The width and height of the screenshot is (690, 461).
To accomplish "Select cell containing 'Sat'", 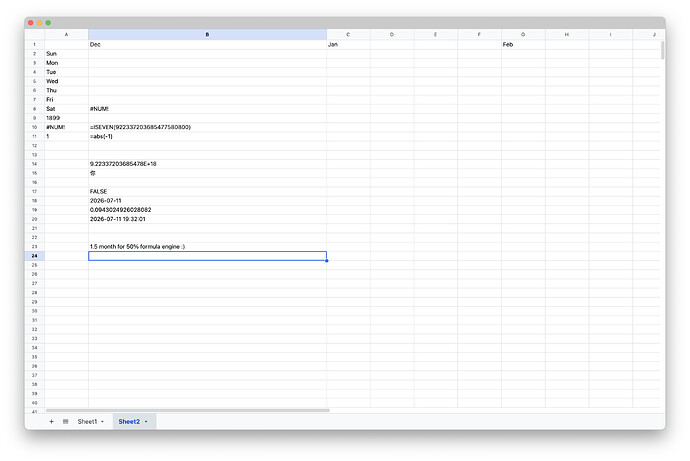I will 66,109.
